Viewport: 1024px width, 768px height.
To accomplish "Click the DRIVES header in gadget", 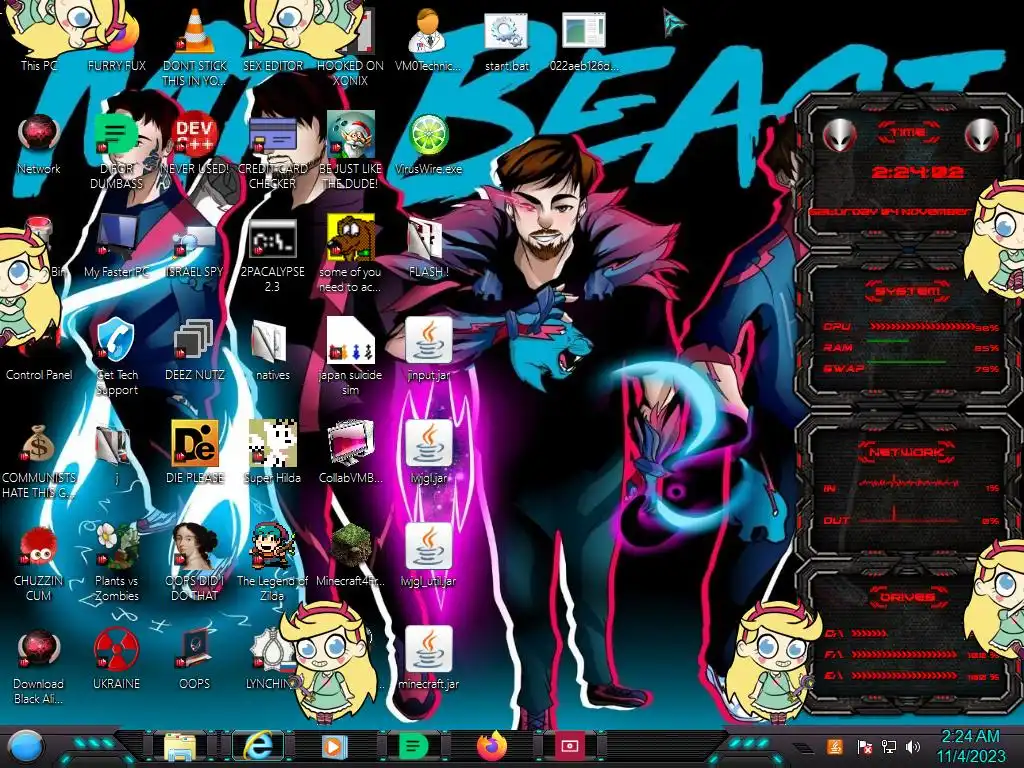I will tap(908, 597).
